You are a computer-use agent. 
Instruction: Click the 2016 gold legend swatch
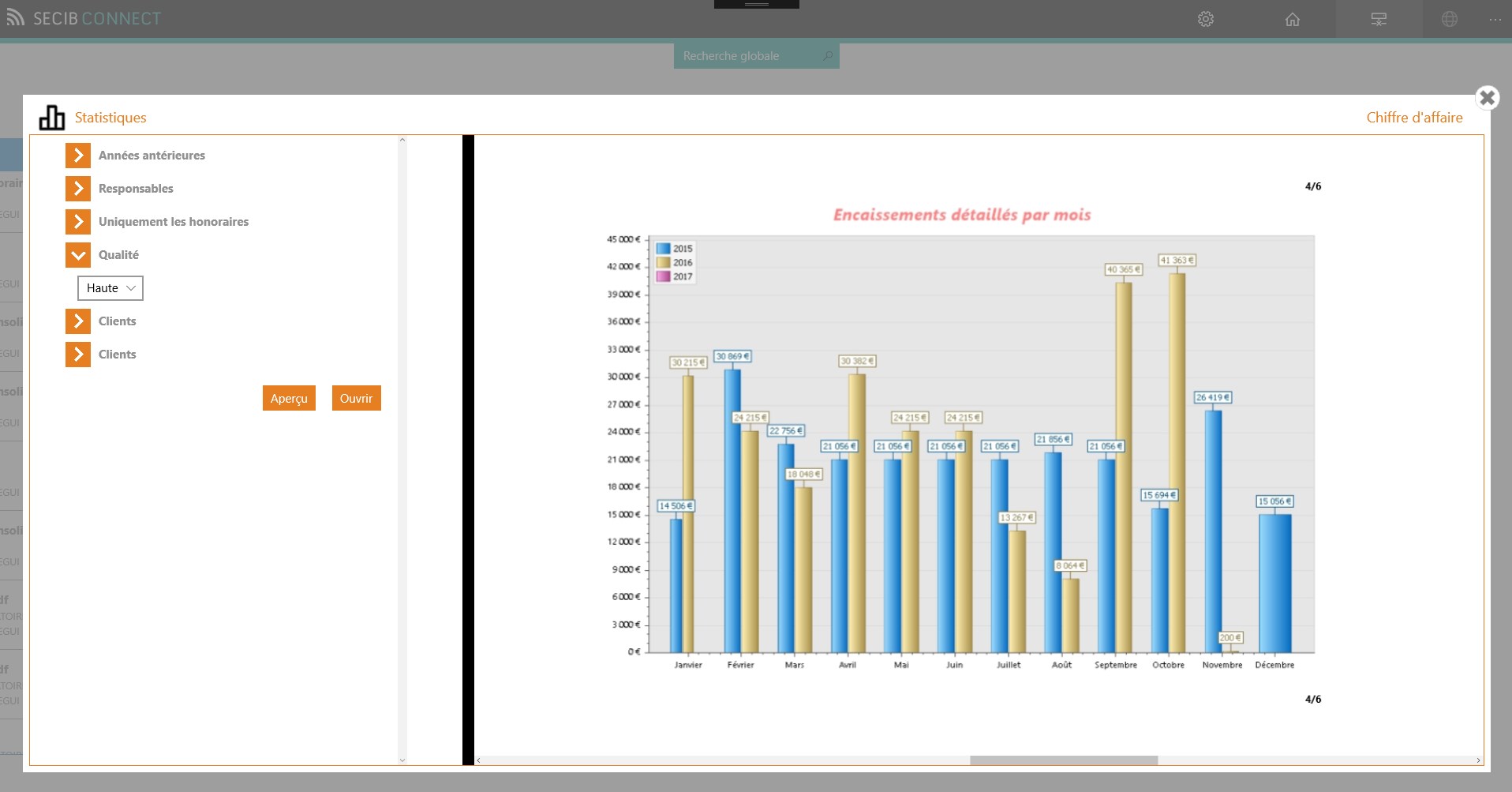663,262
